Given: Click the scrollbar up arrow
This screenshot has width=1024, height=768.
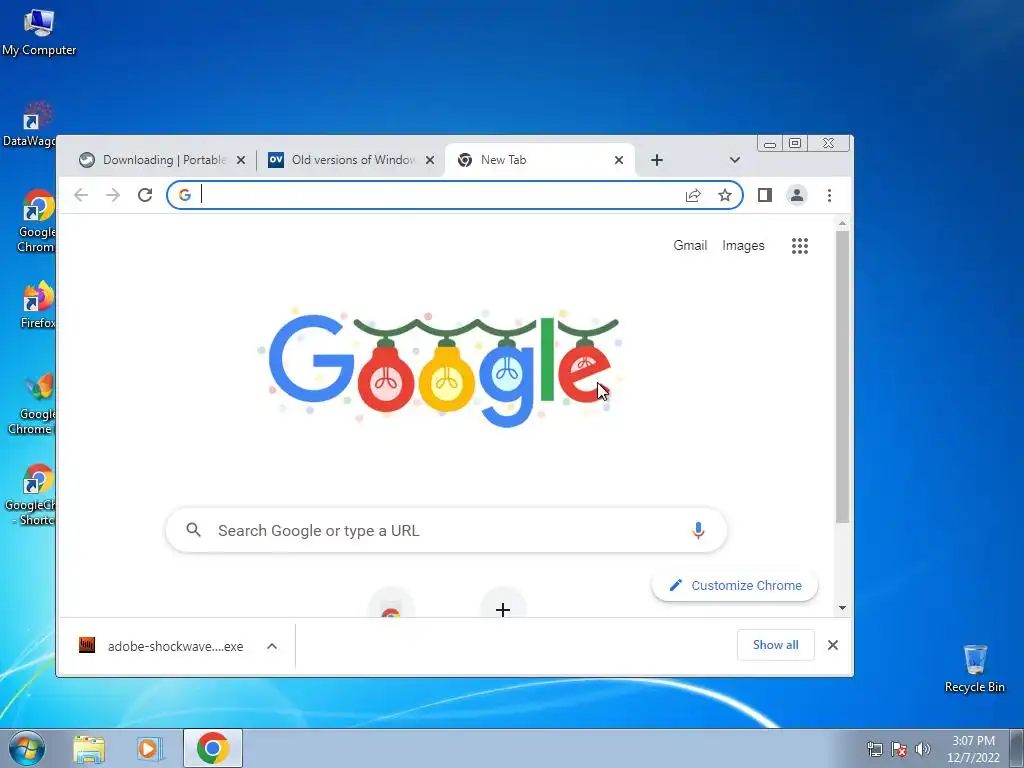Looking at the screenshot, I should coord(842,223).
